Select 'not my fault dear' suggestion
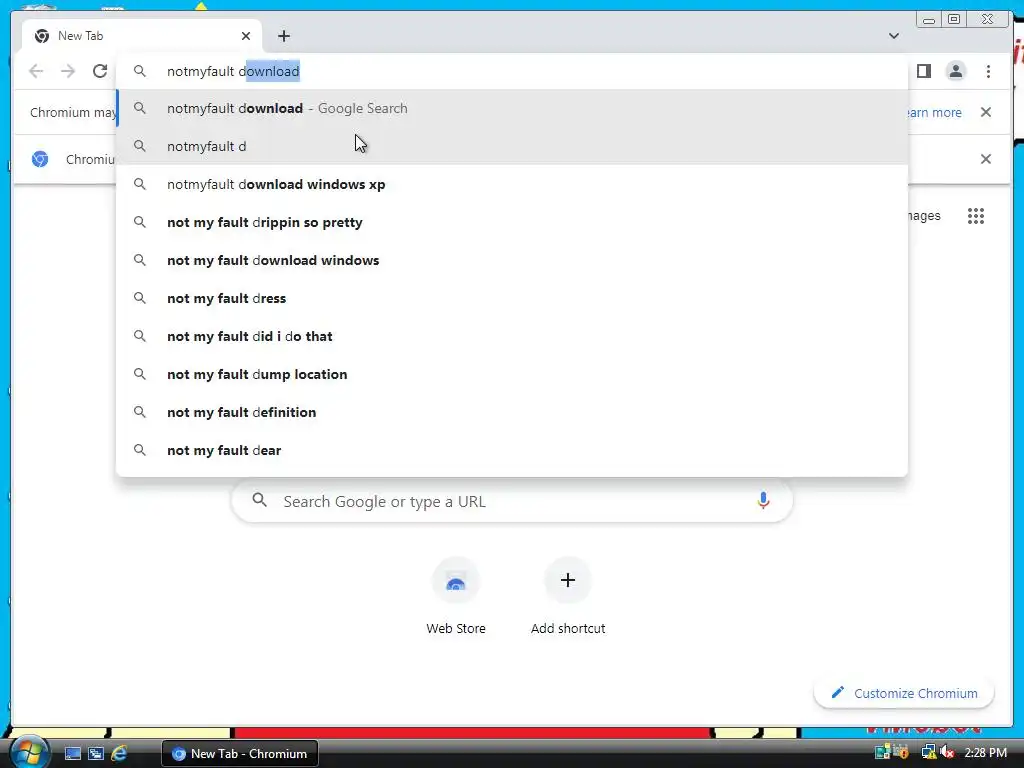 point(512,450)
